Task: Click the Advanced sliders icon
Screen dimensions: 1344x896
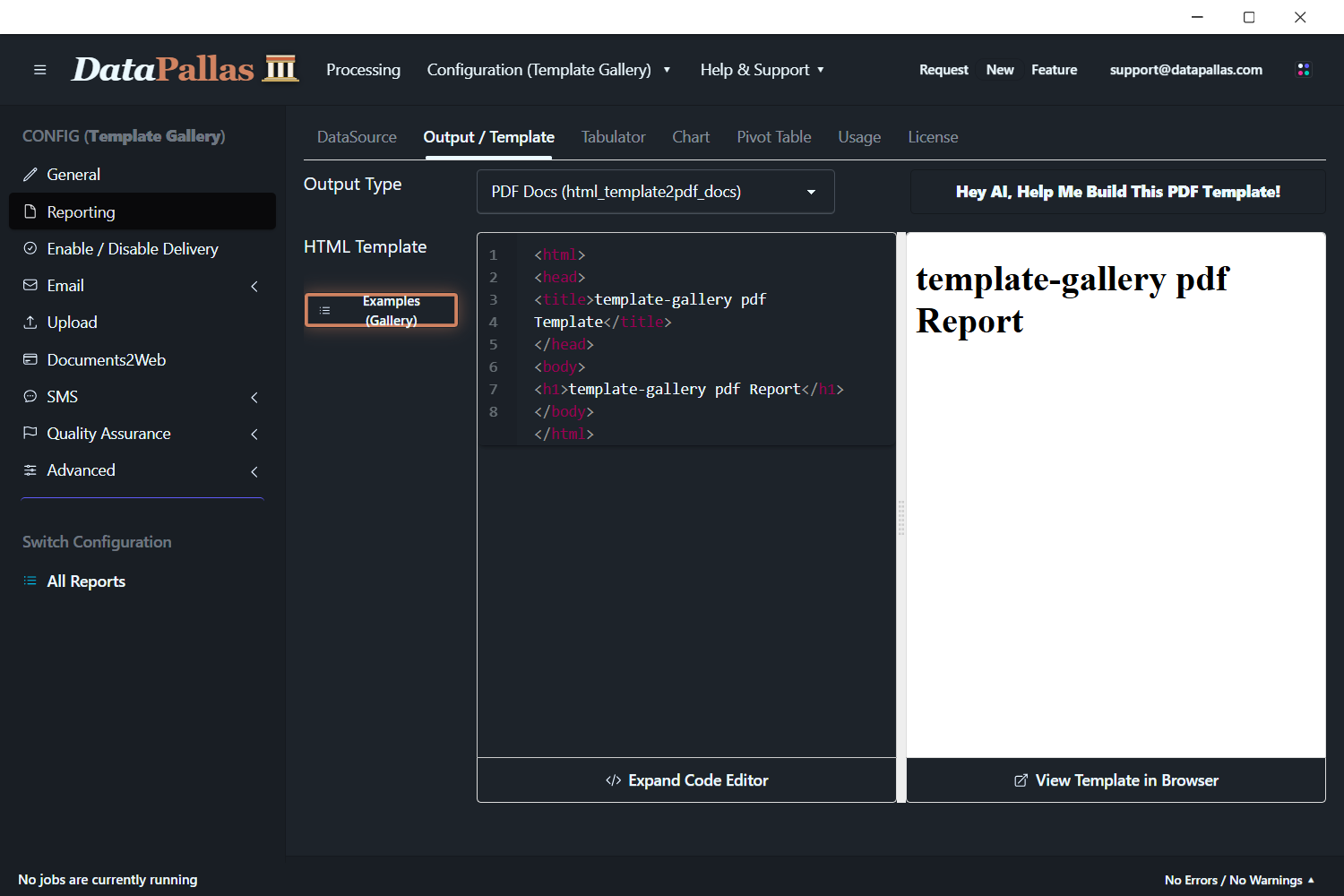Action: click(30, 470)
